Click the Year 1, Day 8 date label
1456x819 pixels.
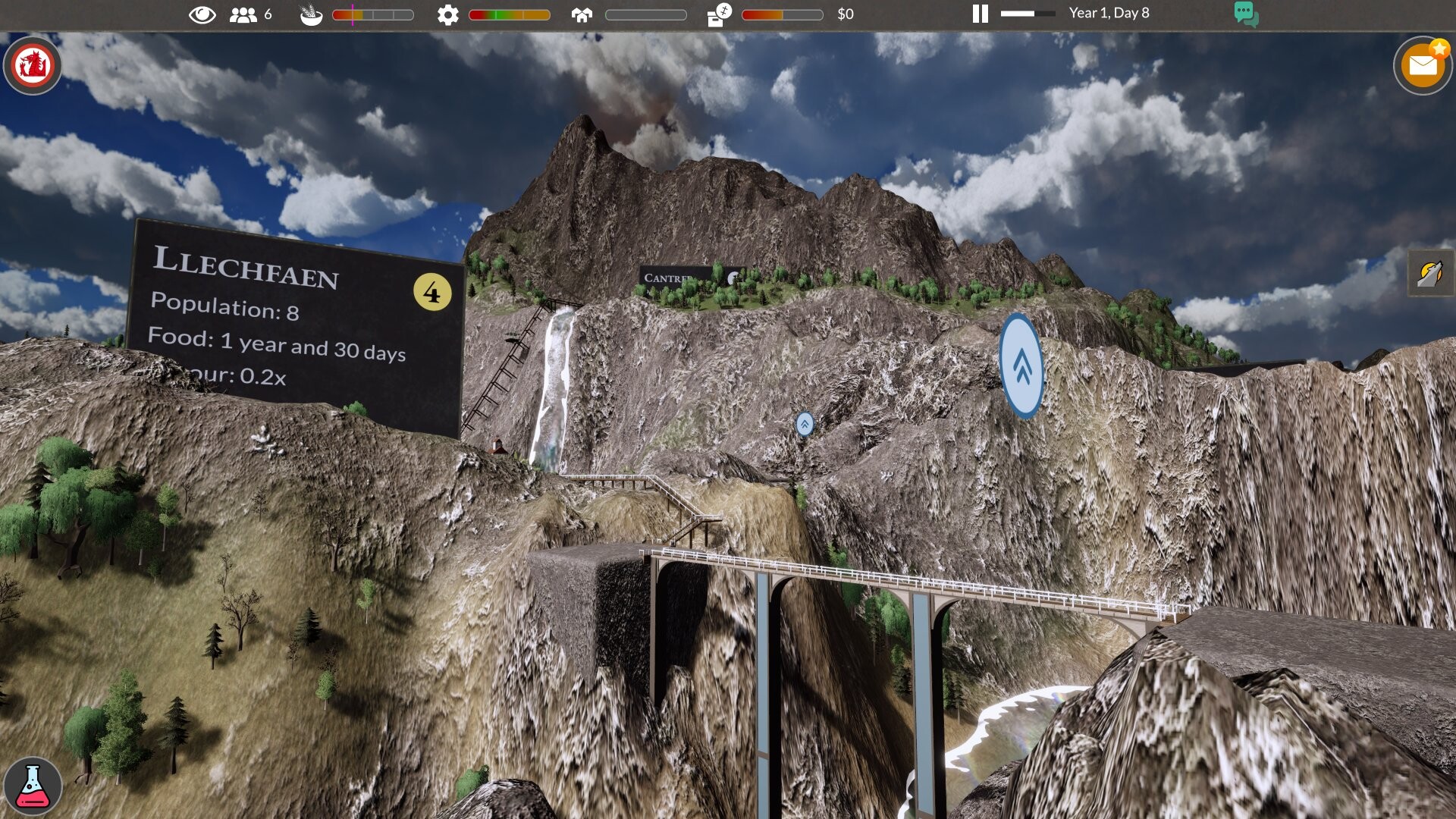[x=1108, y=13]
